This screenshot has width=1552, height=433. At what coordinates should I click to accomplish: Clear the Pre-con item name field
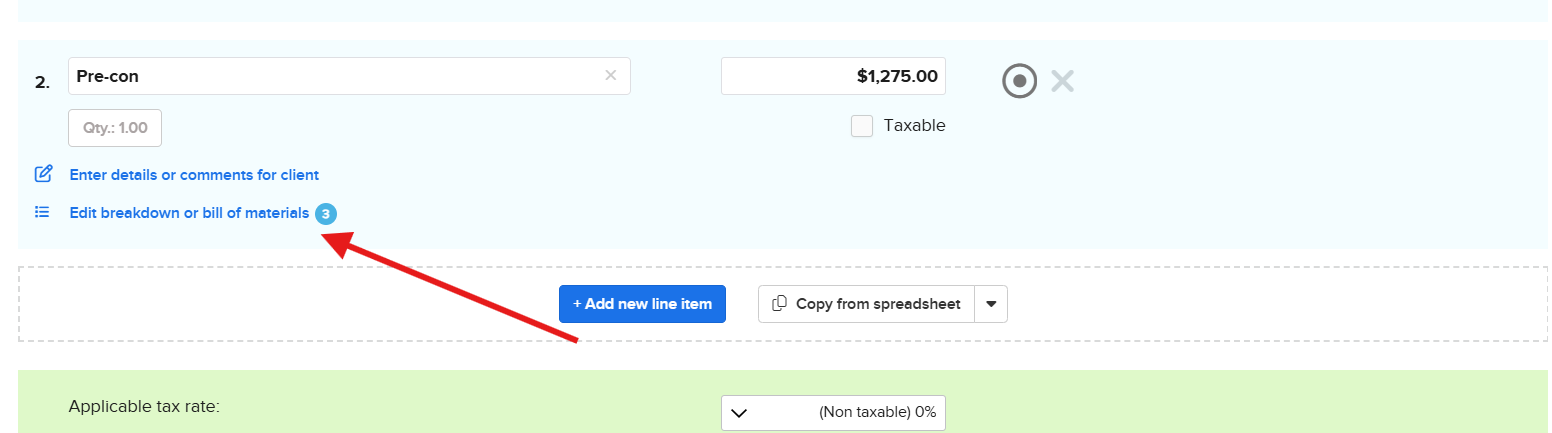pyautogui.click(x=610, y=76)
